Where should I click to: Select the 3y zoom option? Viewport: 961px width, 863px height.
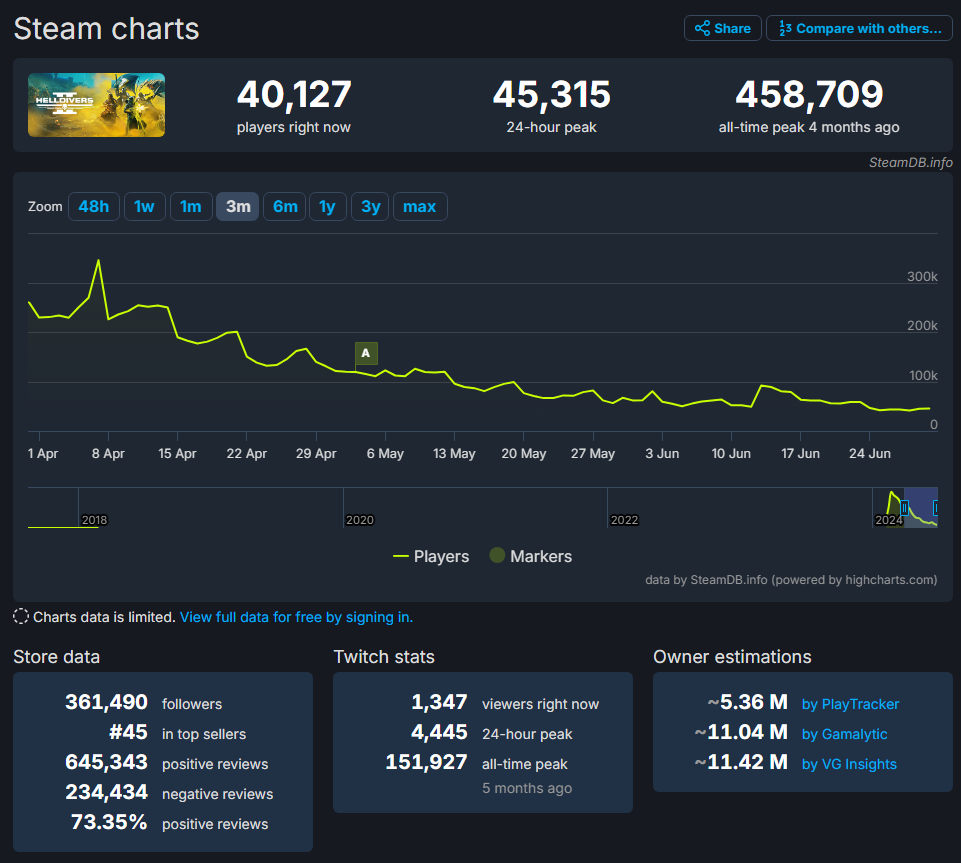click(x=370, y=207)
